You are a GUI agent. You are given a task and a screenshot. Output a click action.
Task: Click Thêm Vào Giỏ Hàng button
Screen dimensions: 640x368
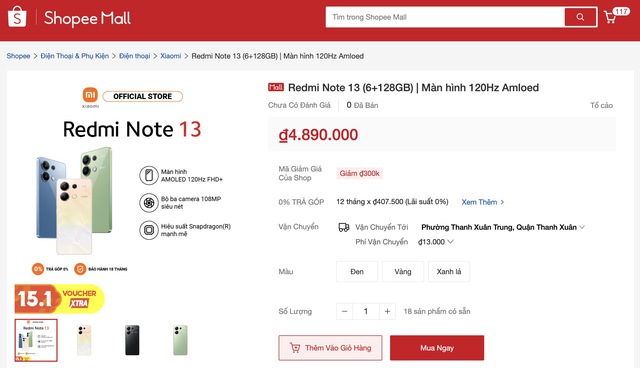coord(330,348)
